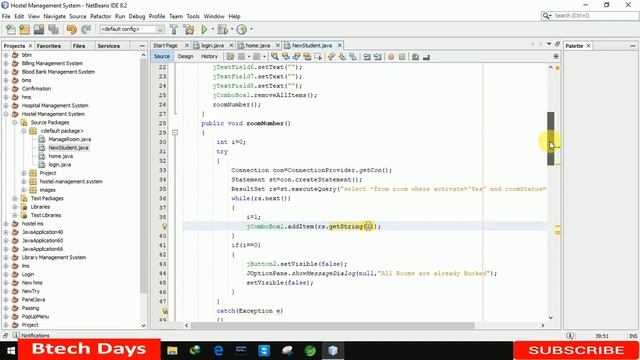The width and height of the screenshot is (640, 360).
Task: Click the Debug Project toolbar icon
Action: (222, 29)
